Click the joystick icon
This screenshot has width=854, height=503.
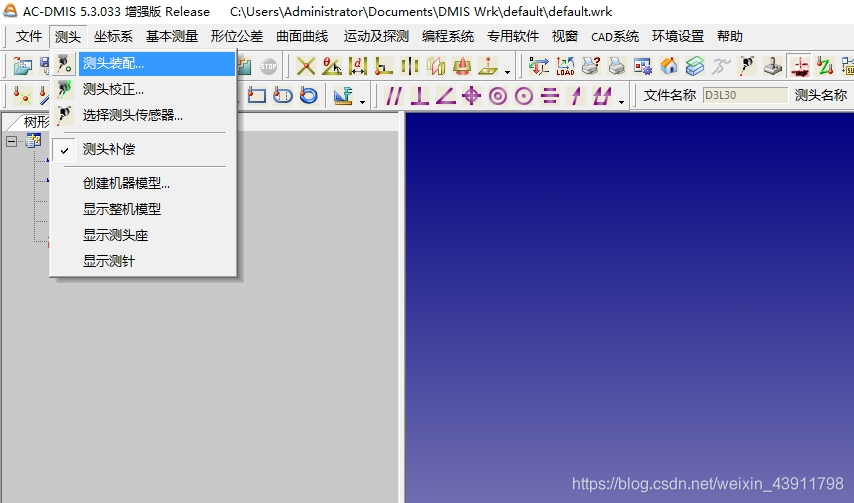pos(773,66)
